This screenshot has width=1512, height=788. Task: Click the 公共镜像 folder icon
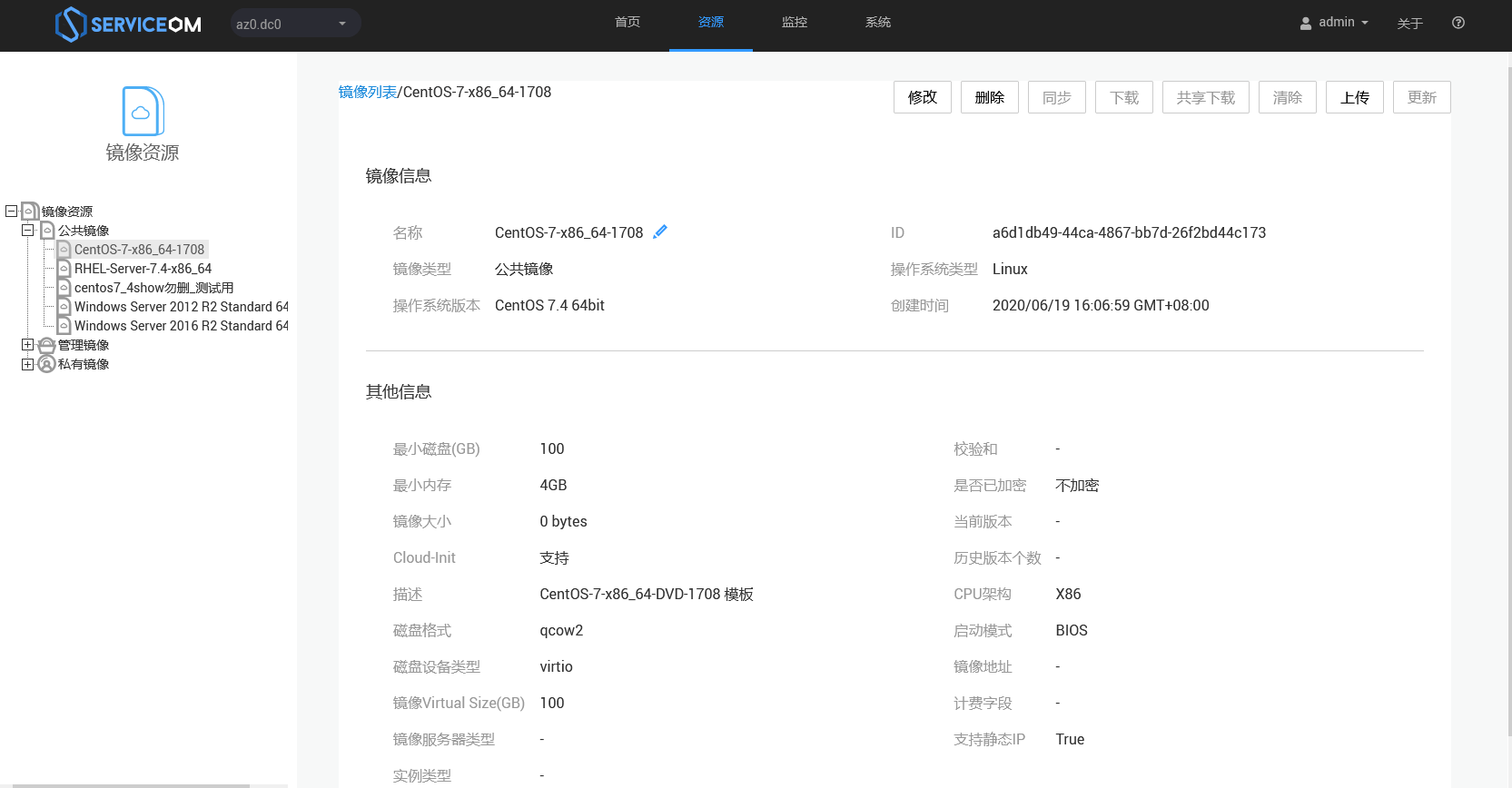click(47, 230)
